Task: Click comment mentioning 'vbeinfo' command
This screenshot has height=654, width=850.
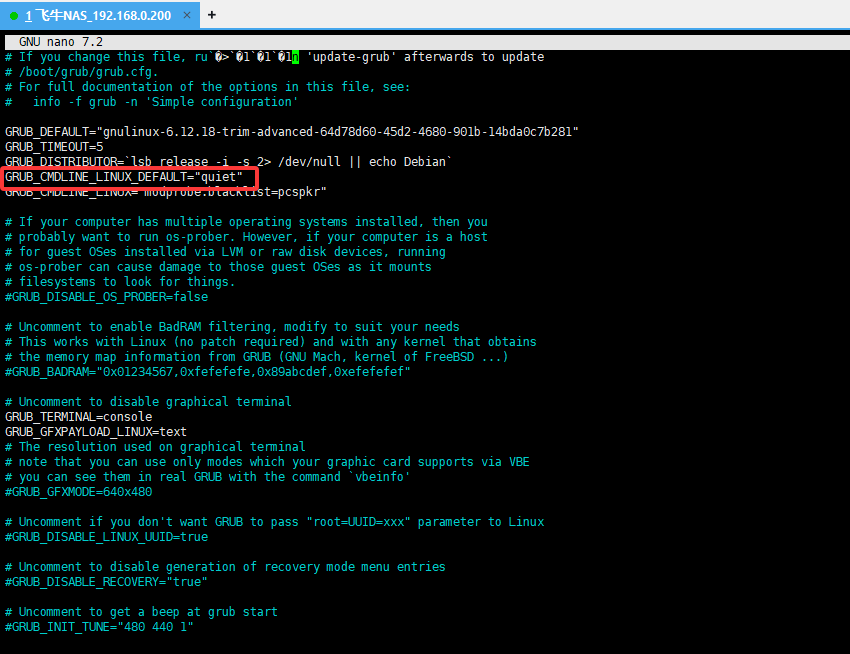Action: pos(208,477)
